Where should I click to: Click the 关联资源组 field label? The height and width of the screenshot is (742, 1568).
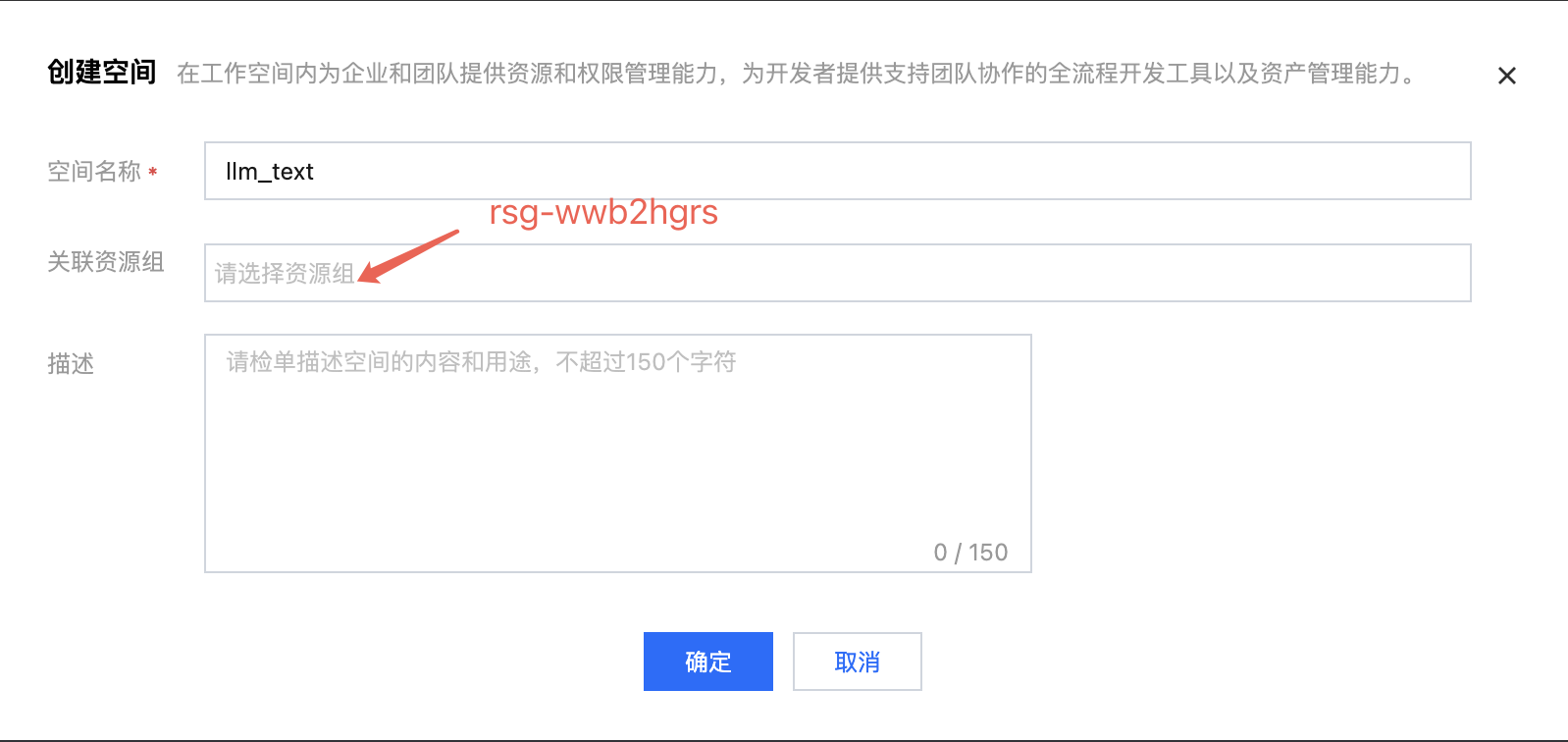[106, 262]
